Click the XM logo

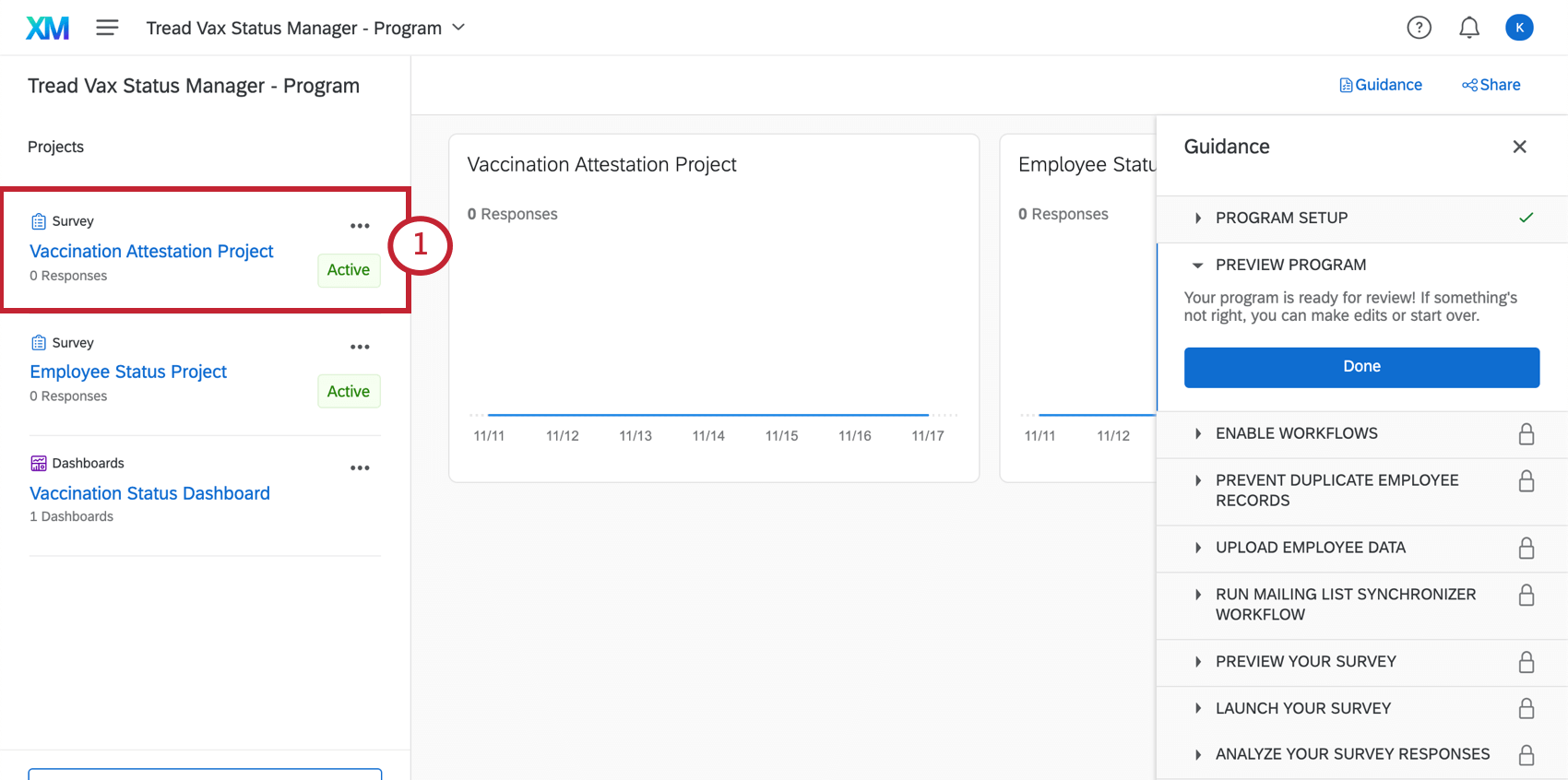[47, 28]
